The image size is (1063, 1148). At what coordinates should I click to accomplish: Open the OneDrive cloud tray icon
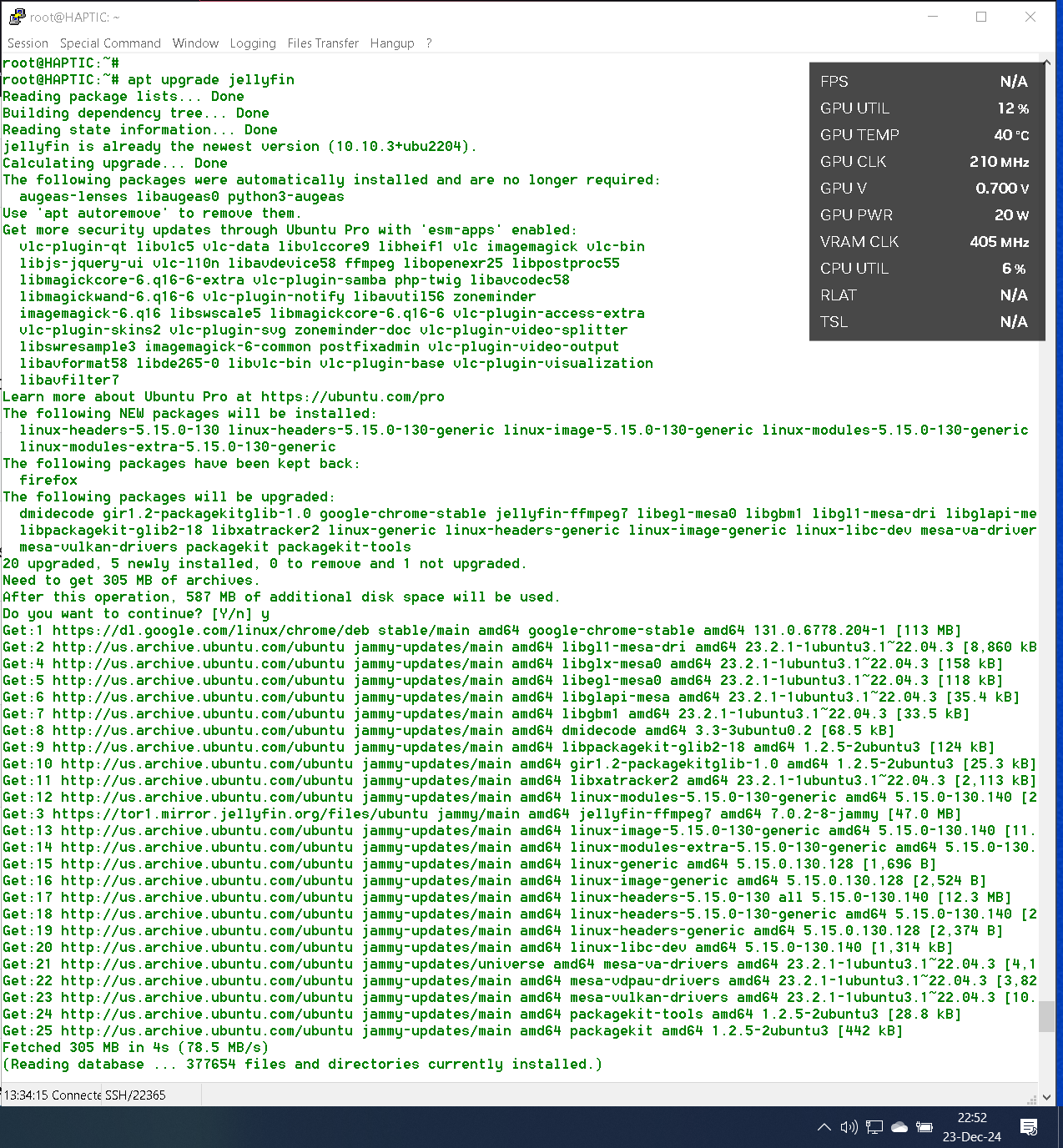click(899, 1127)
